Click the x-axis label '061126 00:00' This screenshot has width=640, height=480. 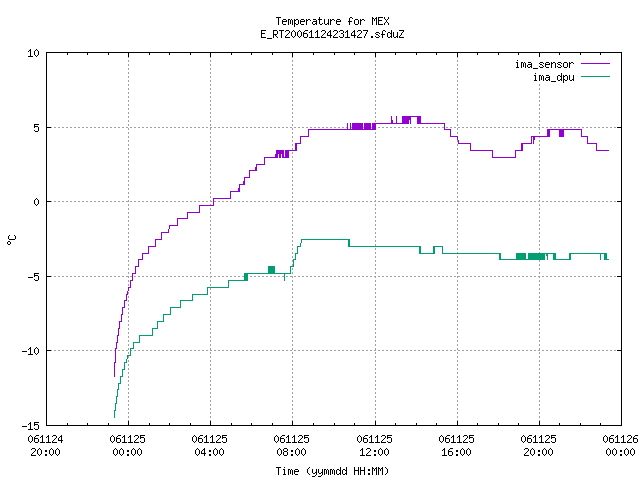click(620, 446)
